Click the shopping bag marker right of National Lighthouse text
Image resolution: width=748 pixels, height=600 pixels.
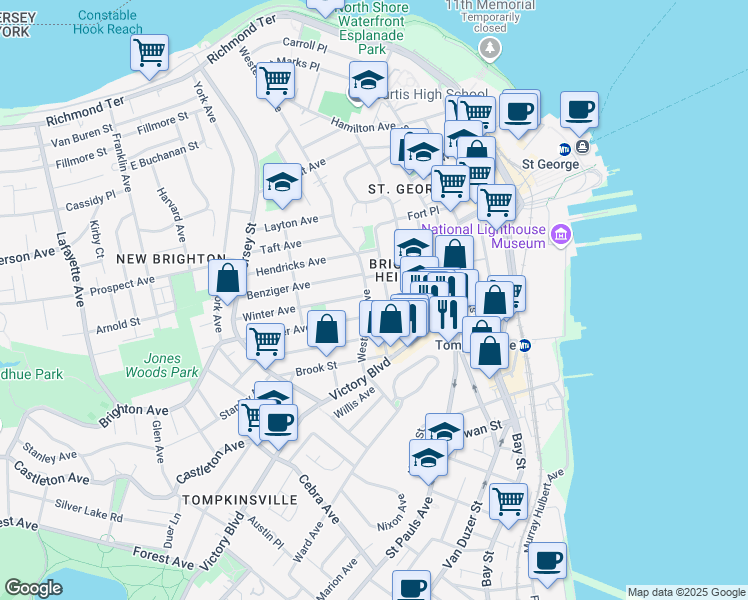pos(455,254)
